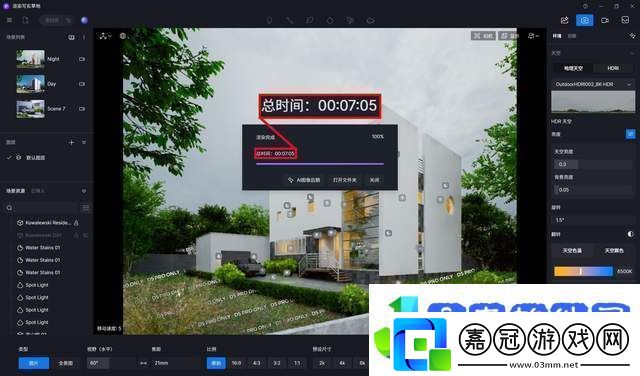Click the icon at environment panel top right

click(x=632, y=36)
